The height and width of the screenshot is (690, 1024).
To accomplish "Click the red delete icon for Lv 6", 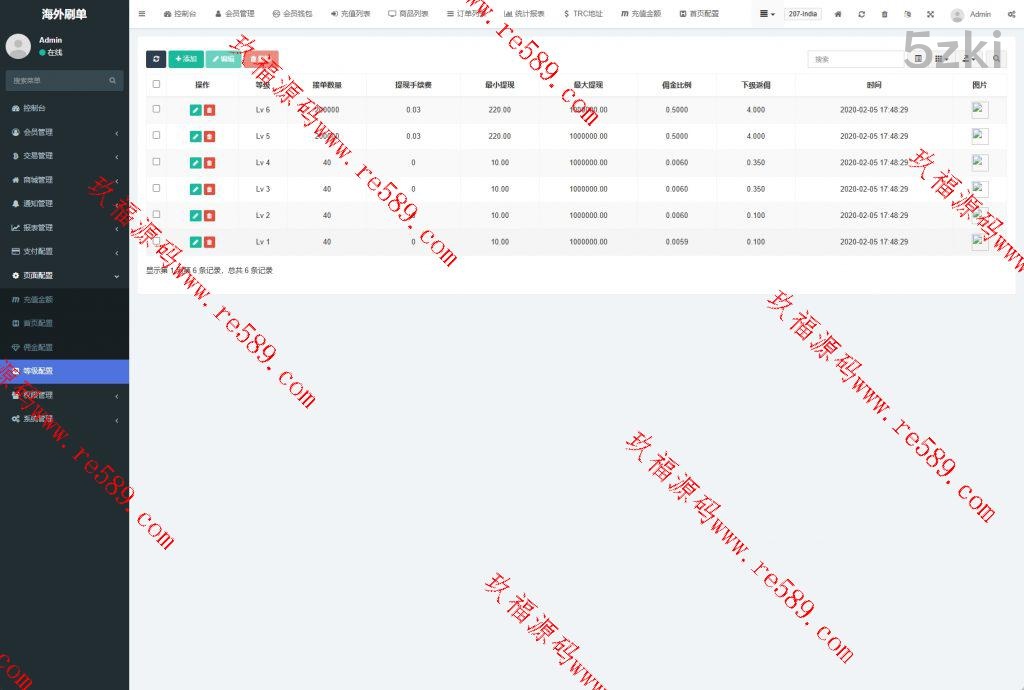I will pyautogui.click(x=209, y=110).
